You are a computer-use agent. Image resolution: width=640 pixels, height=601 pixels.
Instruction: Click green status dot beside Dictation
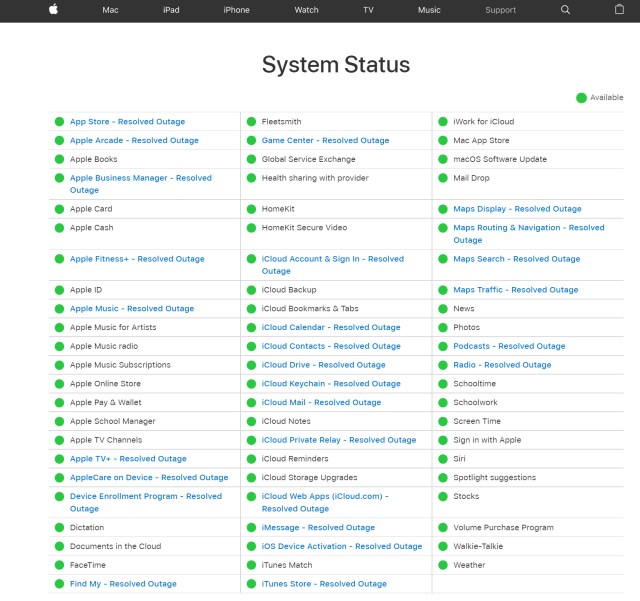[60, 528]
